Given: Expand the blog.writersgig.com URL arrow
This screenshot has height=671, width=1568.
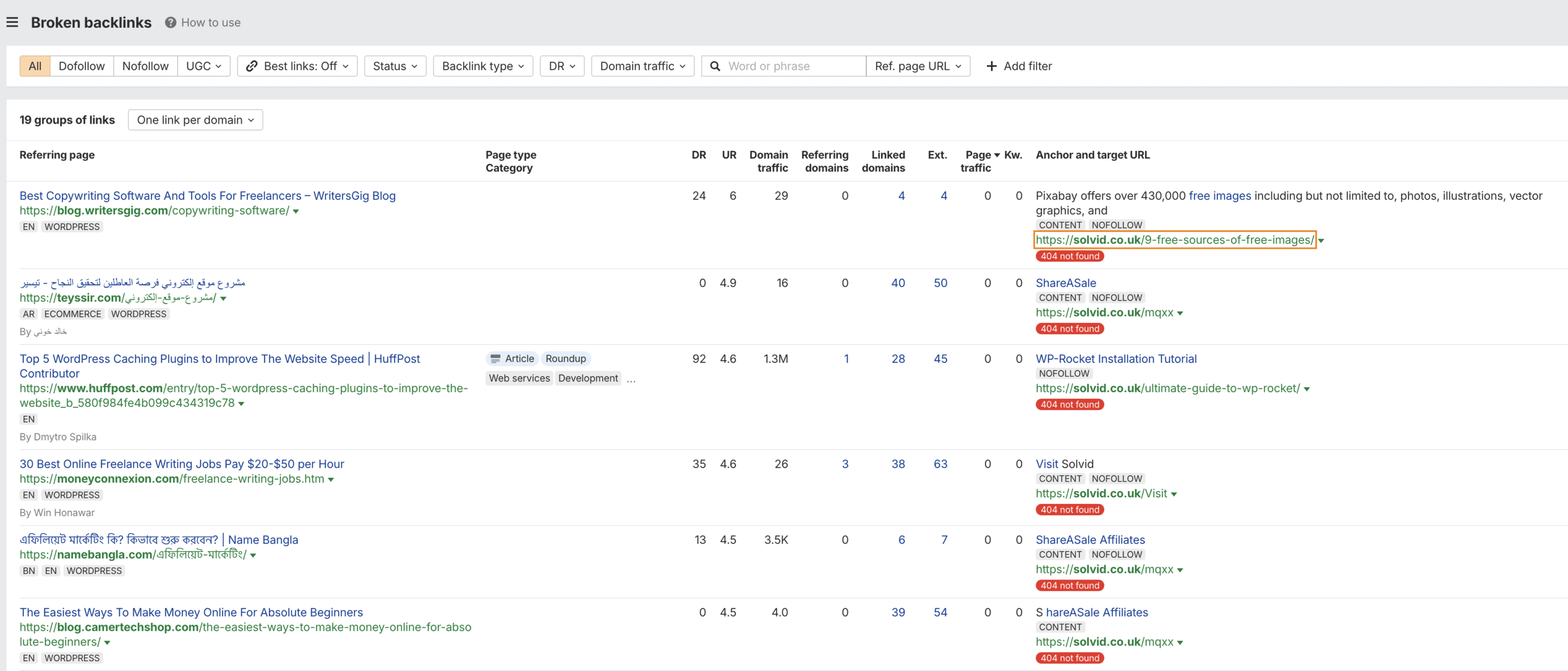Looking at the screenshot, I should 296,211.
